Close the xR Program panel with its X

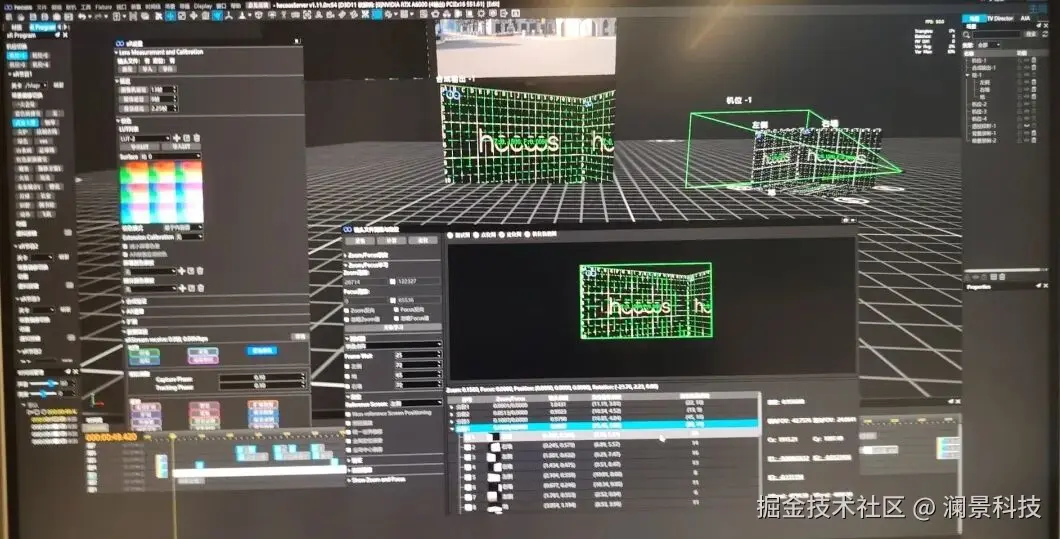pyautogui.click(x=65, y=35)
